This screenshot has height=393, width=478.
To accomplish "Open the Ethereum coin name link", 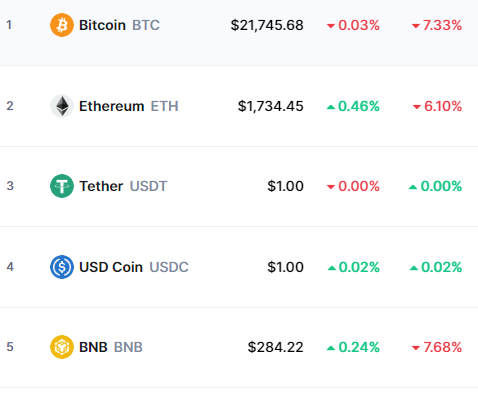I will [112, 106].
